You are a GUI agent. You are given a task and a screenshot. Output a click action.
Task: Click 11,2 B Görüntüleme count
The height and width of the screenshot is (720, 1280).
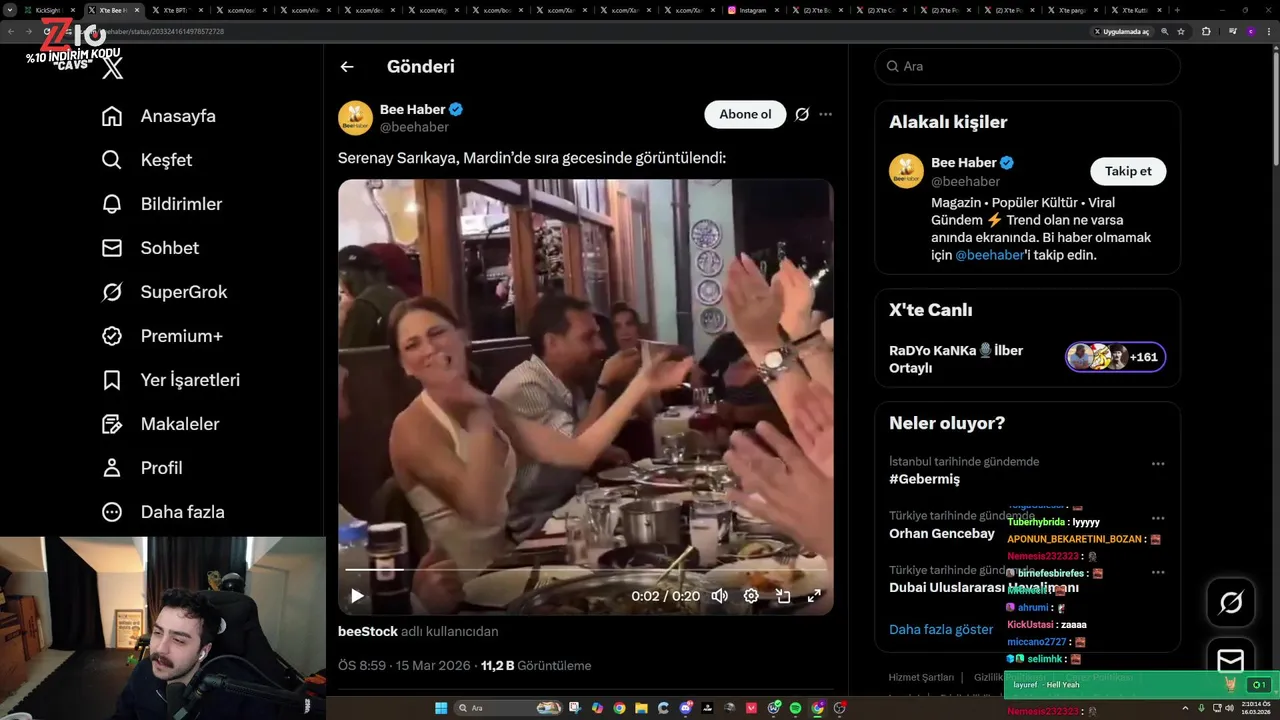click(x=536, y=665)
